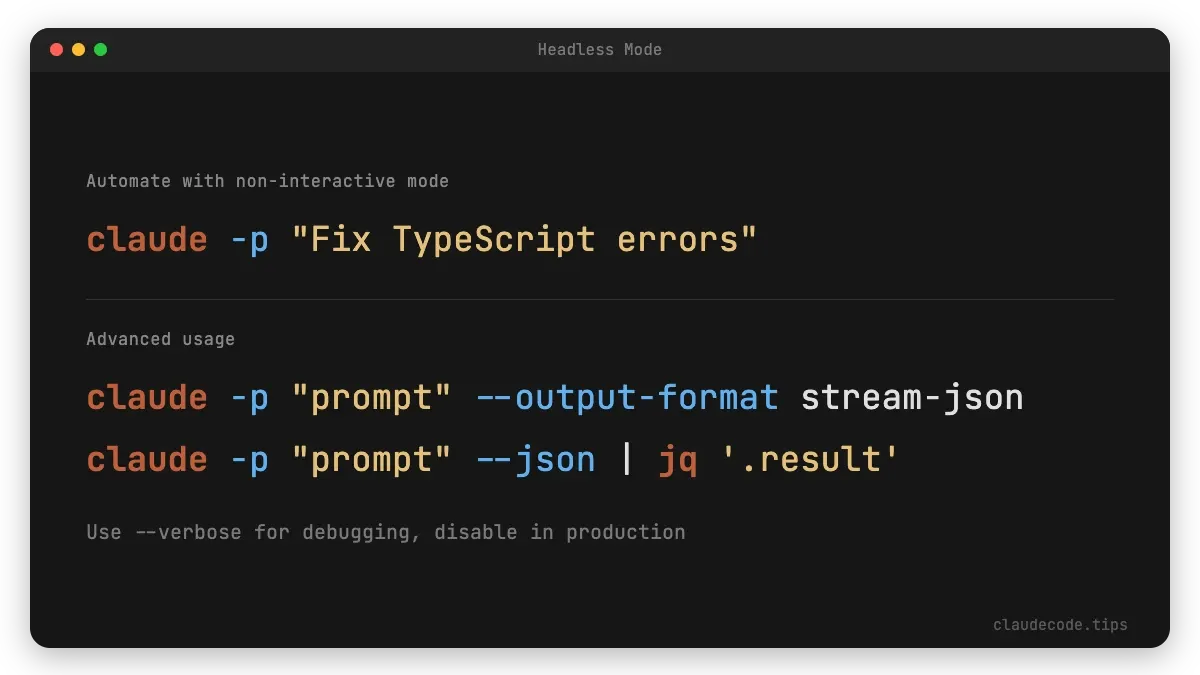Click the "Fix TypeScript errors" string
This screenshot has width=1200, height=675.
[524, 240]
